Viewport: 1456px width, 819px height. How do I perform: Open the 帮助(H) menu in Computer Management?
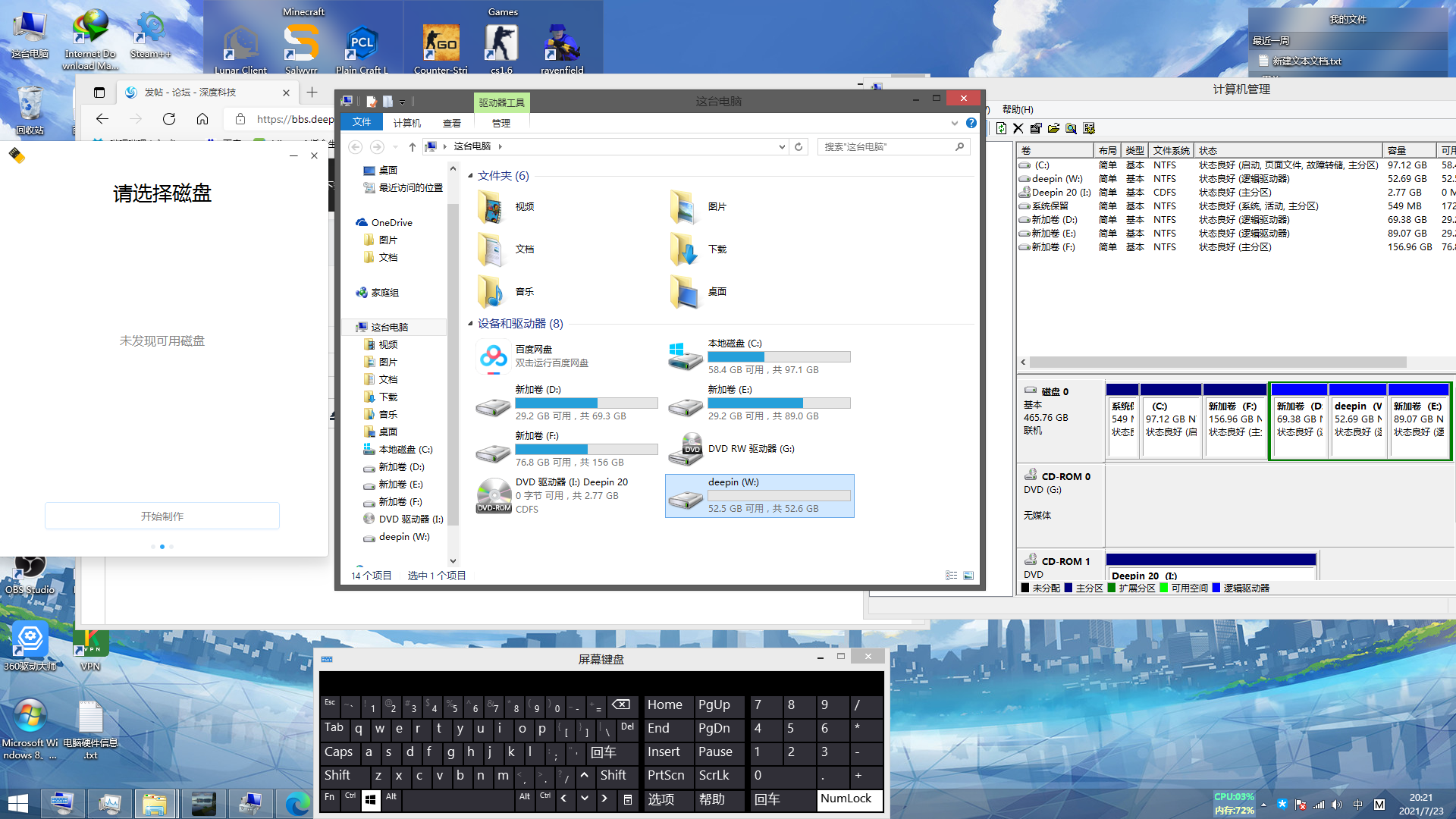coord(1018,109)
